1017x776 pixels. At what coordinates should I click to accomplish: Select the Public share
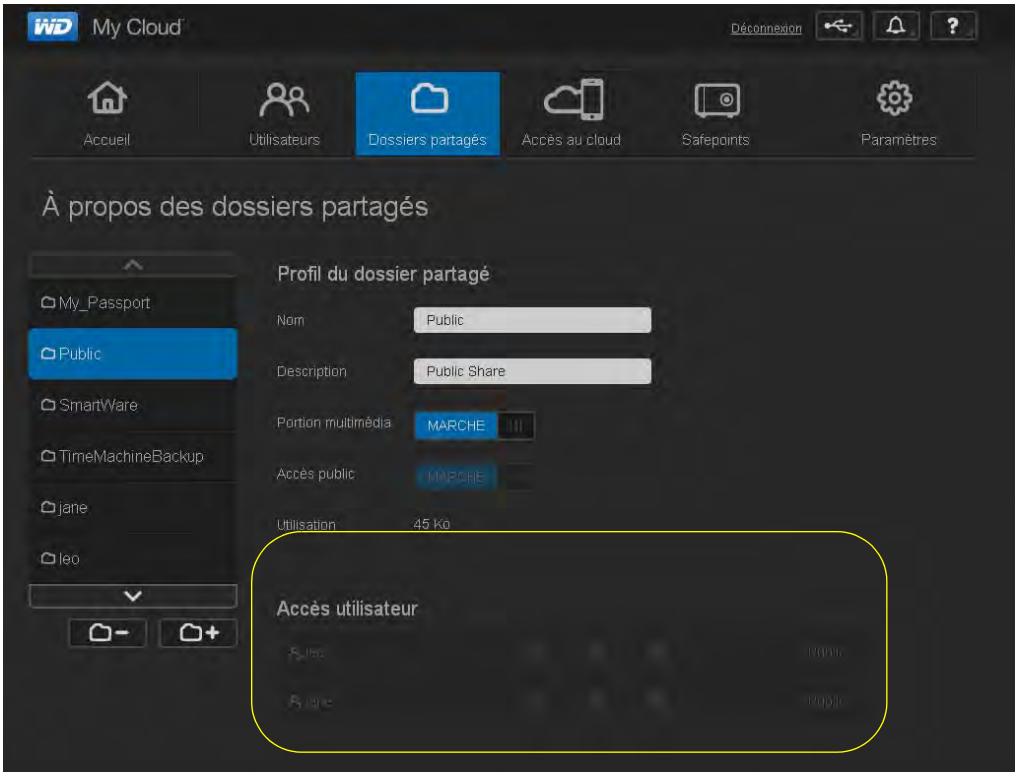[133, 354]
